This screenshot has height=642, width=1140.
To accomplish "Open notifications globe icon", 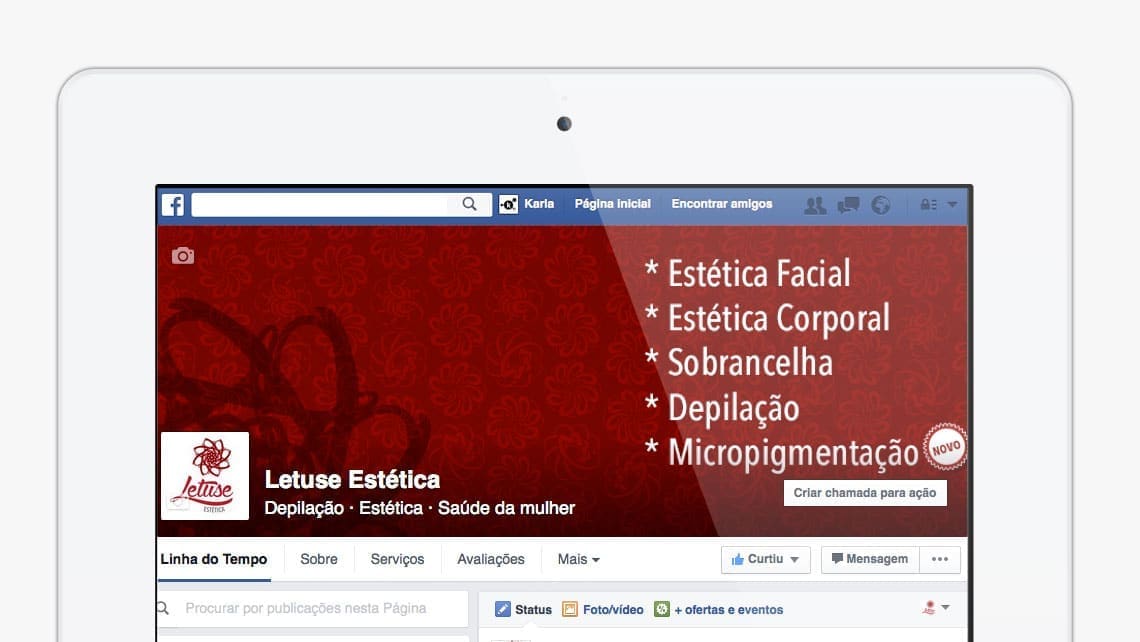I will 880,205.
